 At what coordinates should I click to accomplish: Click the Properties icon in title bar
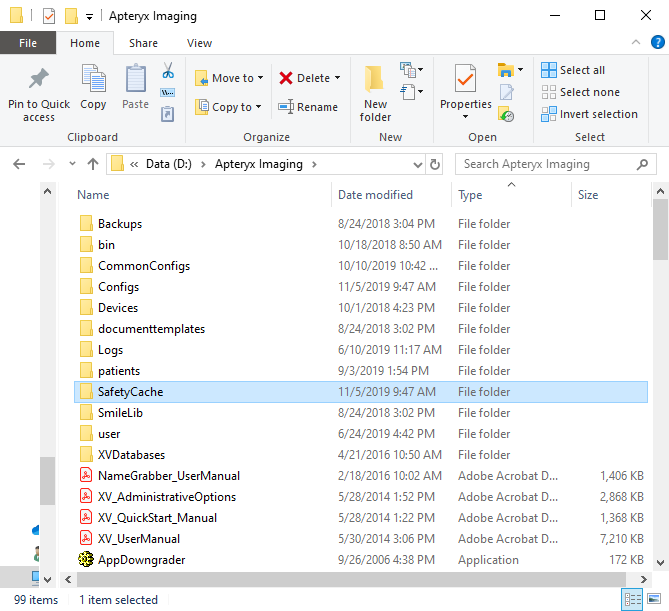point(49,16)
